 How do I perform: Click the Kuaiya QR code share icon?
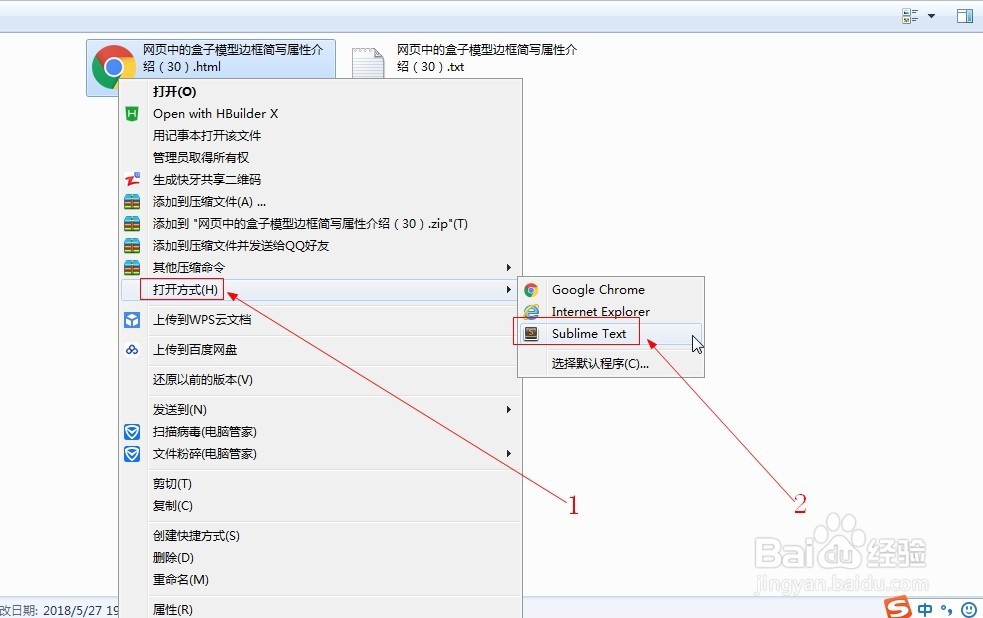tap(132, 180)
